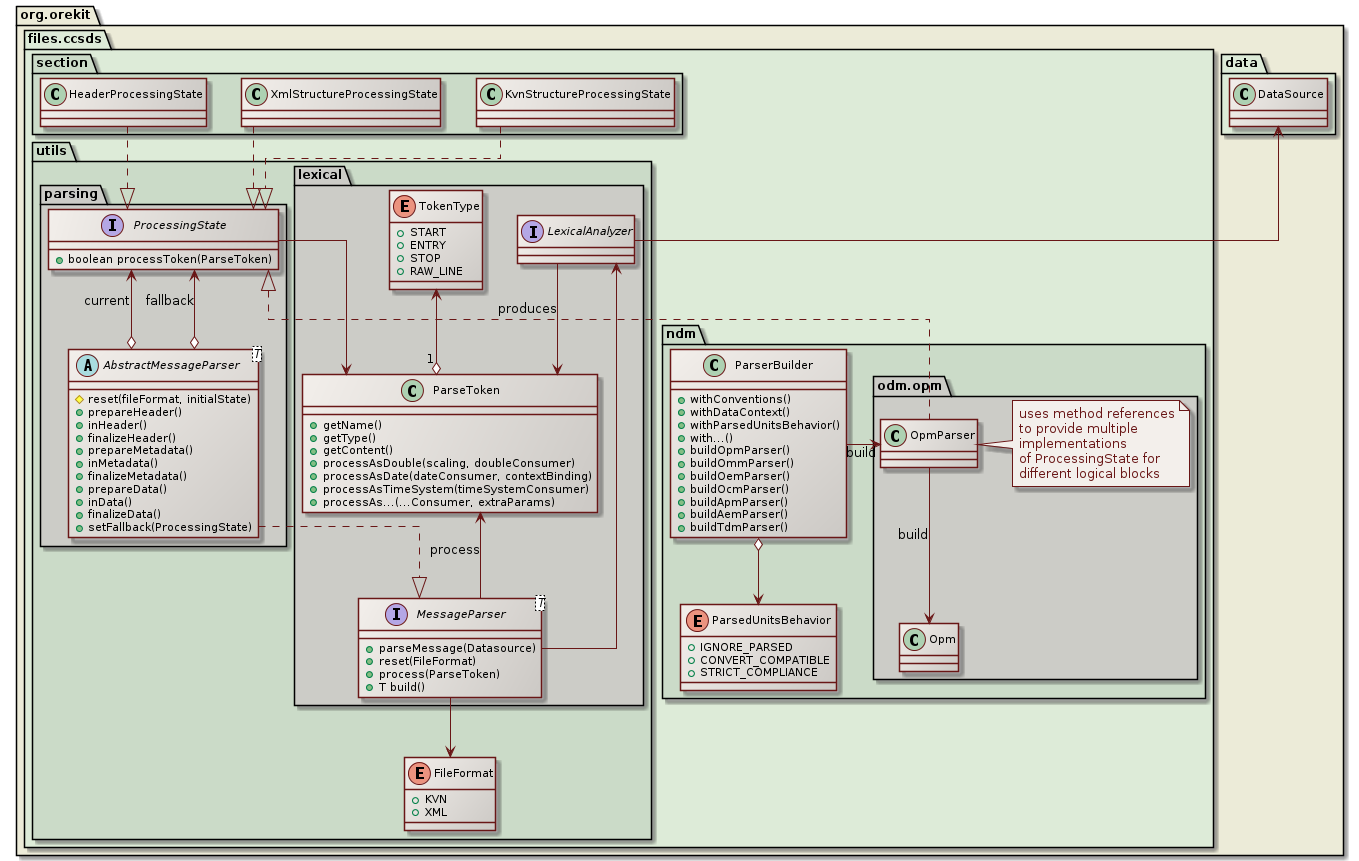Switch to the files.ccsds package tab
This screenshot has height=861, width=1359.
[63, 39]
